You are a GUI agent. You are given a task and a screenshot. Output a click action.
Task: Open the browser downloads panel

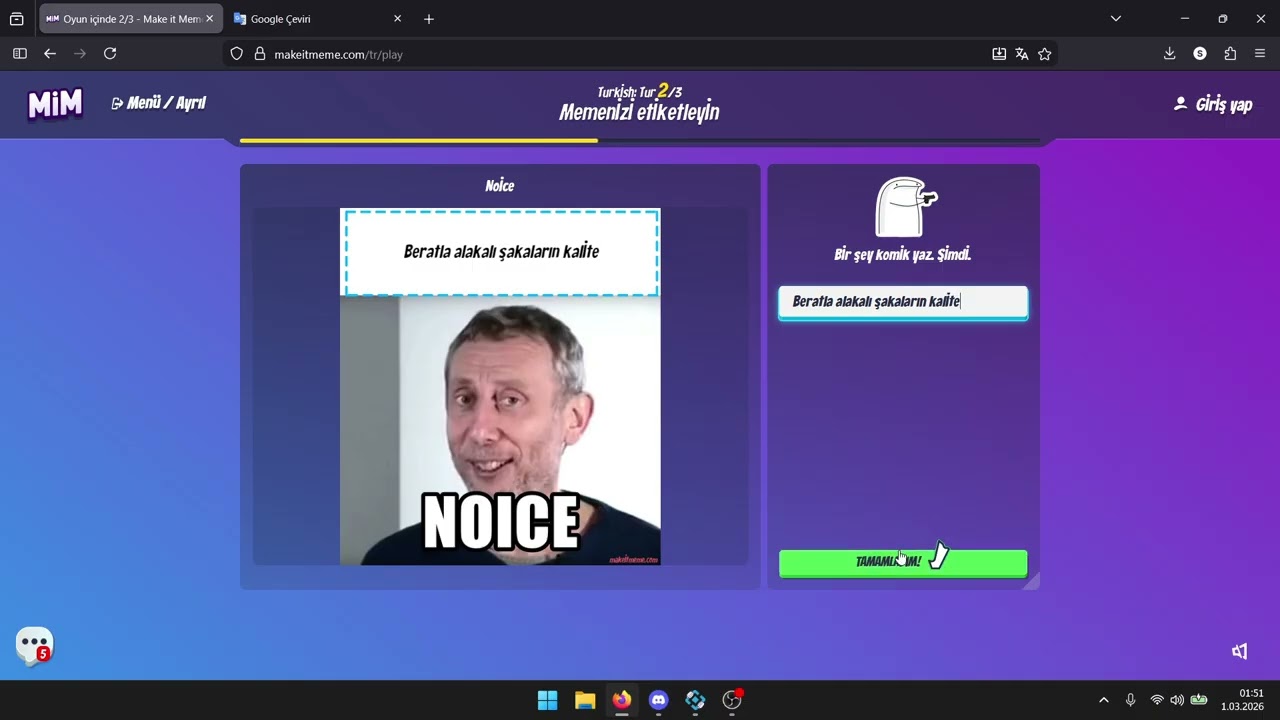click(1170, 54)
